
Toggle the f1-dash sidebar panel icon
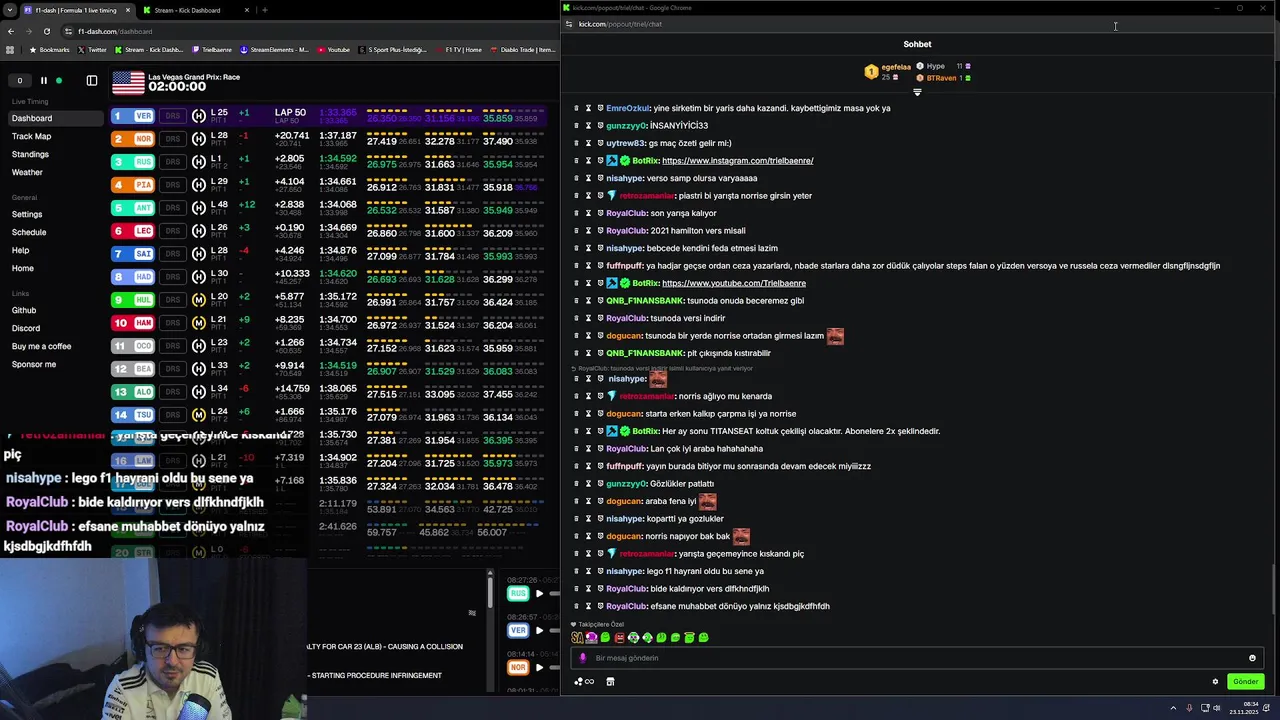pyautogui.click(x=92, y=81)
